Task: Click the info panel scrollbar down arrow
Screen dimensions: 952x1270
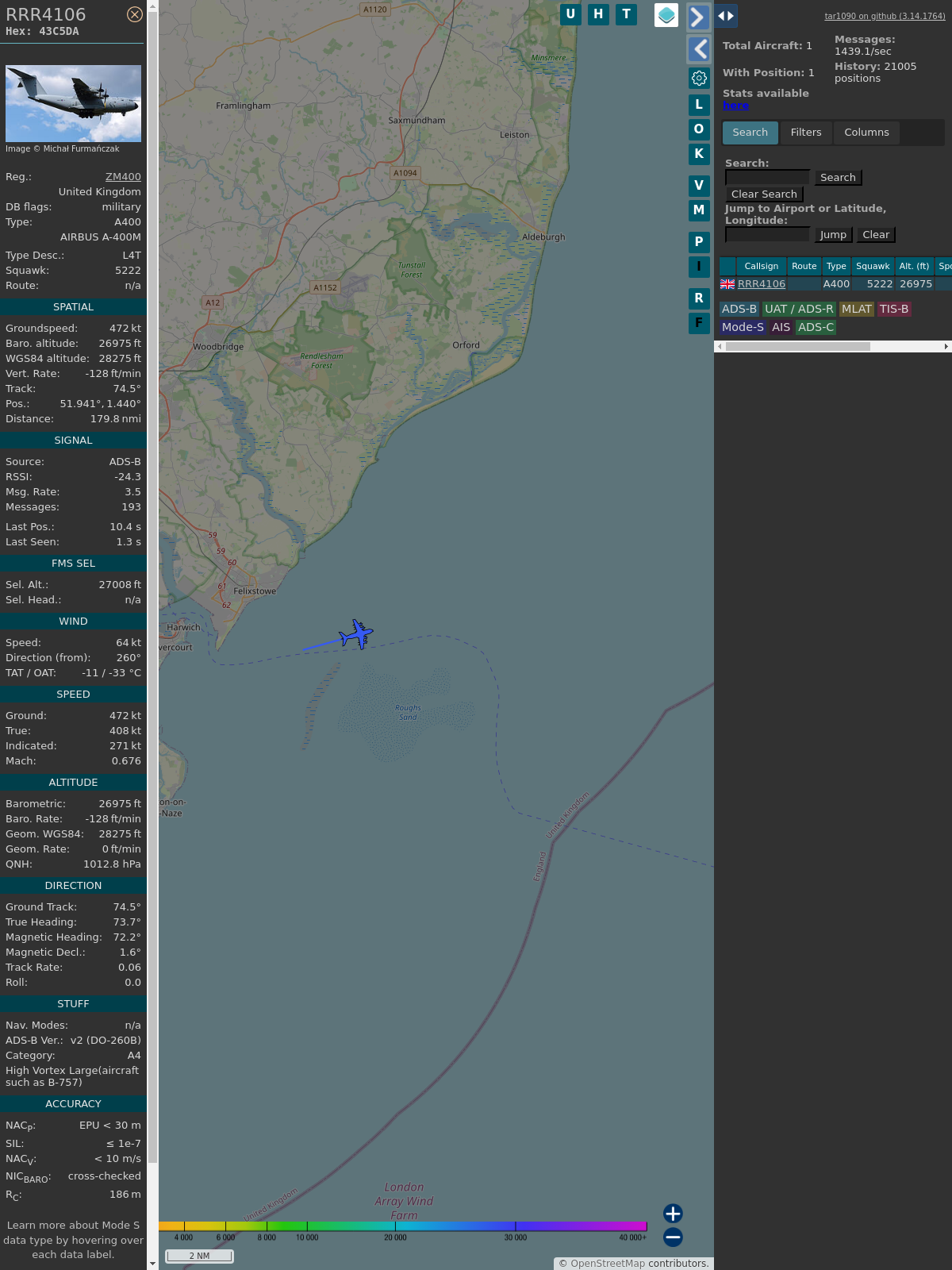Action: (x=152, y=1264)
